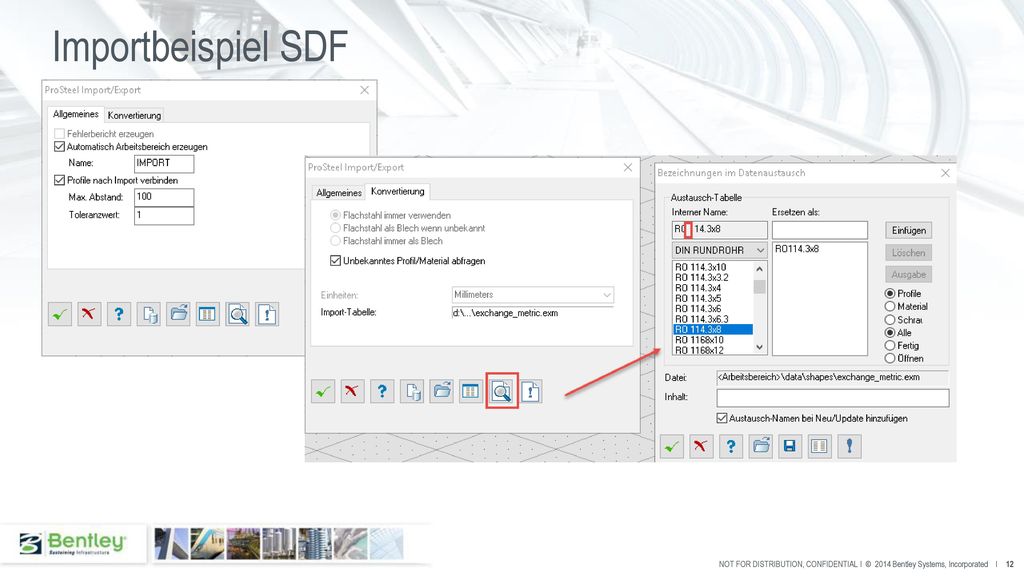Toggle 'Unbekanntes Profil/Material abfragen' checkbox

pyautogui.click(x=336, y=261)
